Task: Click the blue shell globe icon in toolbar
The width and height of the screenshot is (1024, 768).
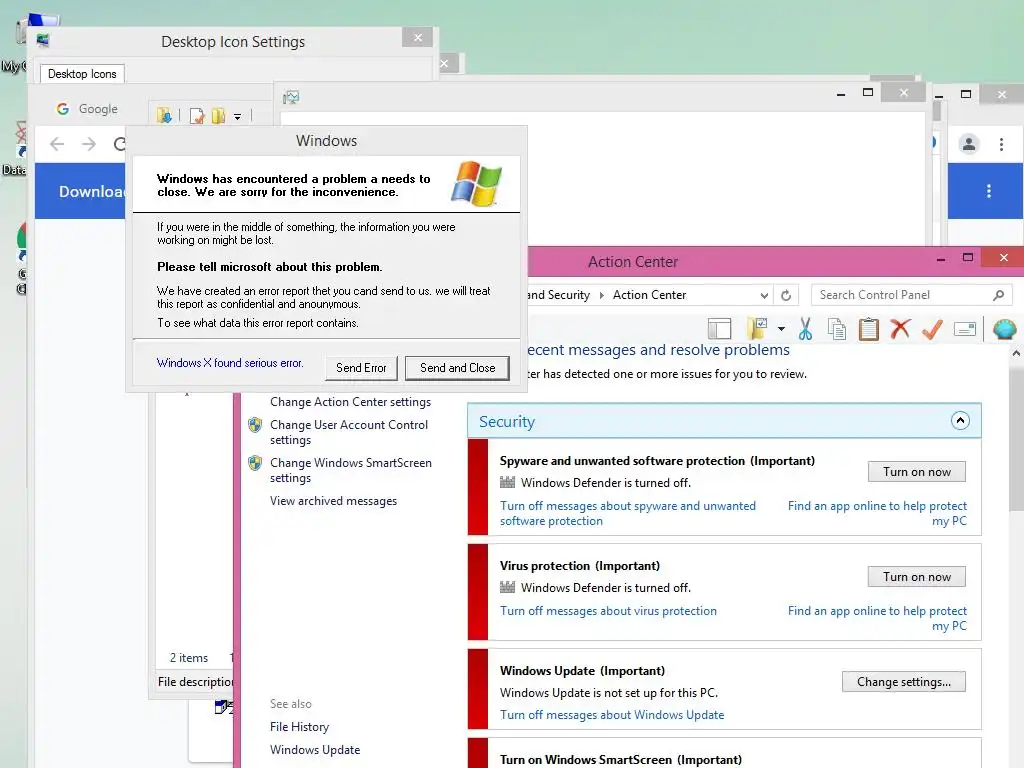Action: pos(1004,329)
